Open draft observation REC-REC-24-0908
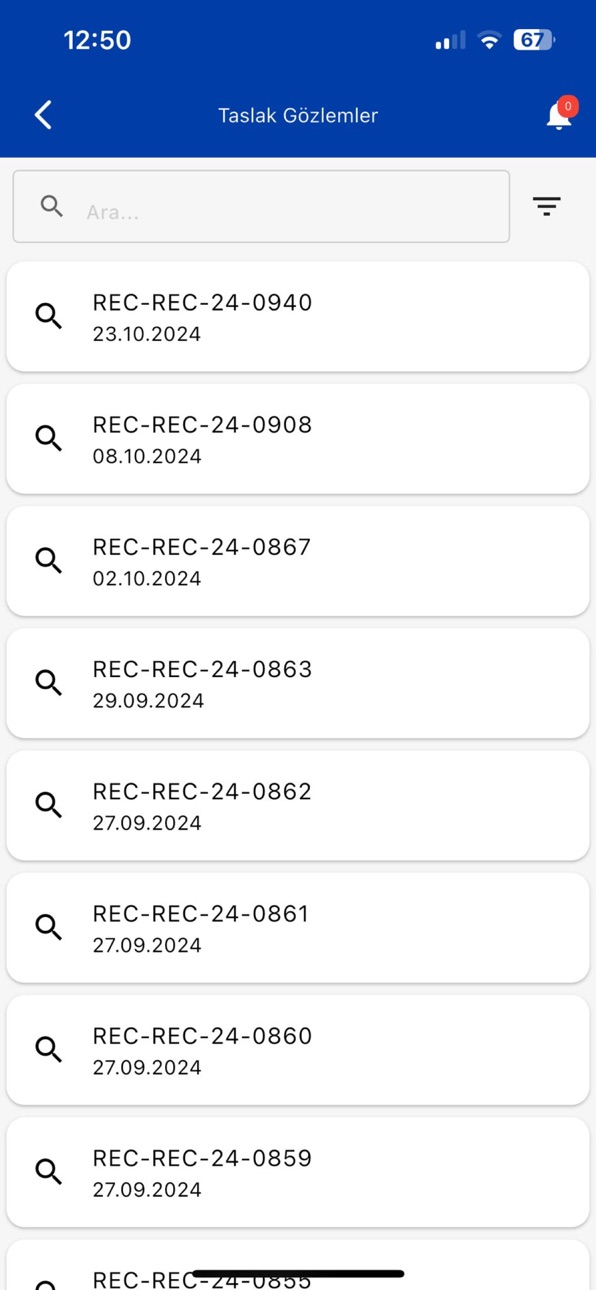The image size is (596, 1290). point(298,438)
